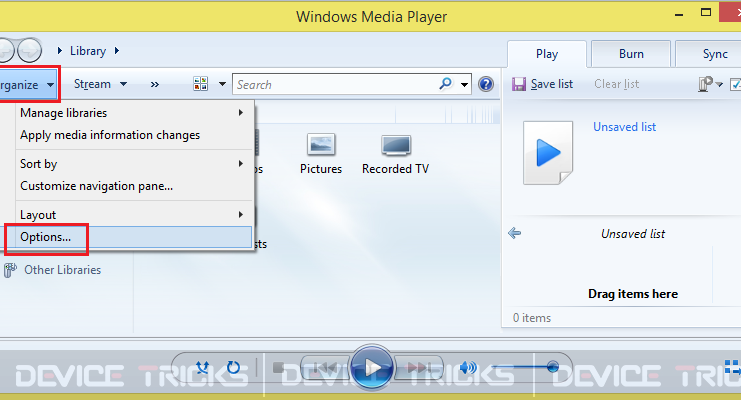Open the Recorded TV library icon
Viewport: 741px width, 400px height.
[x=396, y=154]
